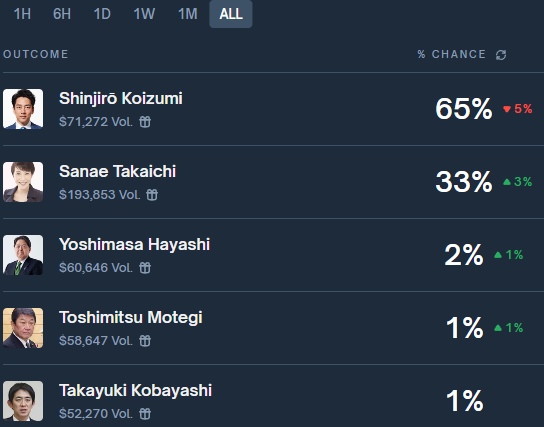The image size is (544, 427).
Task: Select the ALL time range tab
Action: (x=231, y=14)
